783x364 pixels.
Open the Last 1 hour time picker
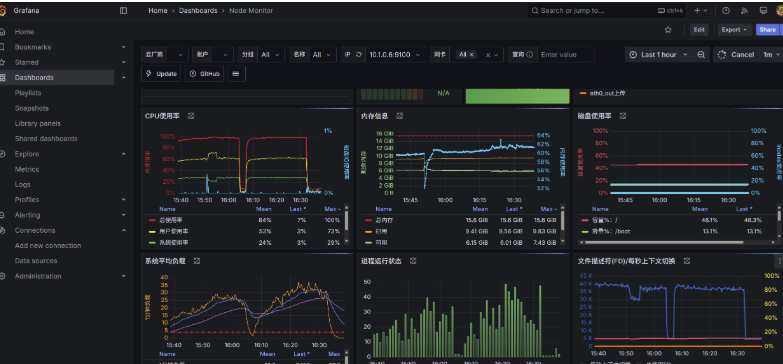[x=658, y=54]
